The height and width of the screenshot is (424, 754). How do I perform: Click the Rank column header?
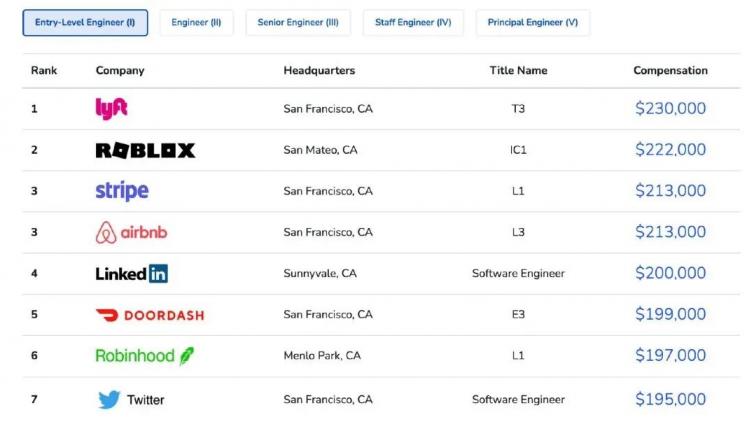[44, 71]
